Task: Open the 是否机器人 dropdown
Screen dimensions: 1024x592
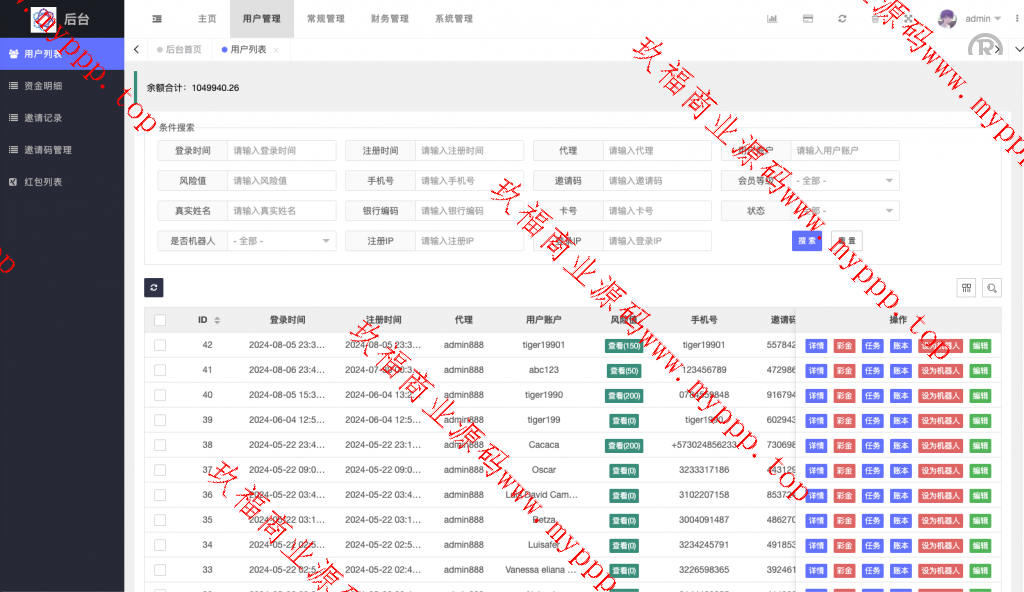Action: pos(282,241)
